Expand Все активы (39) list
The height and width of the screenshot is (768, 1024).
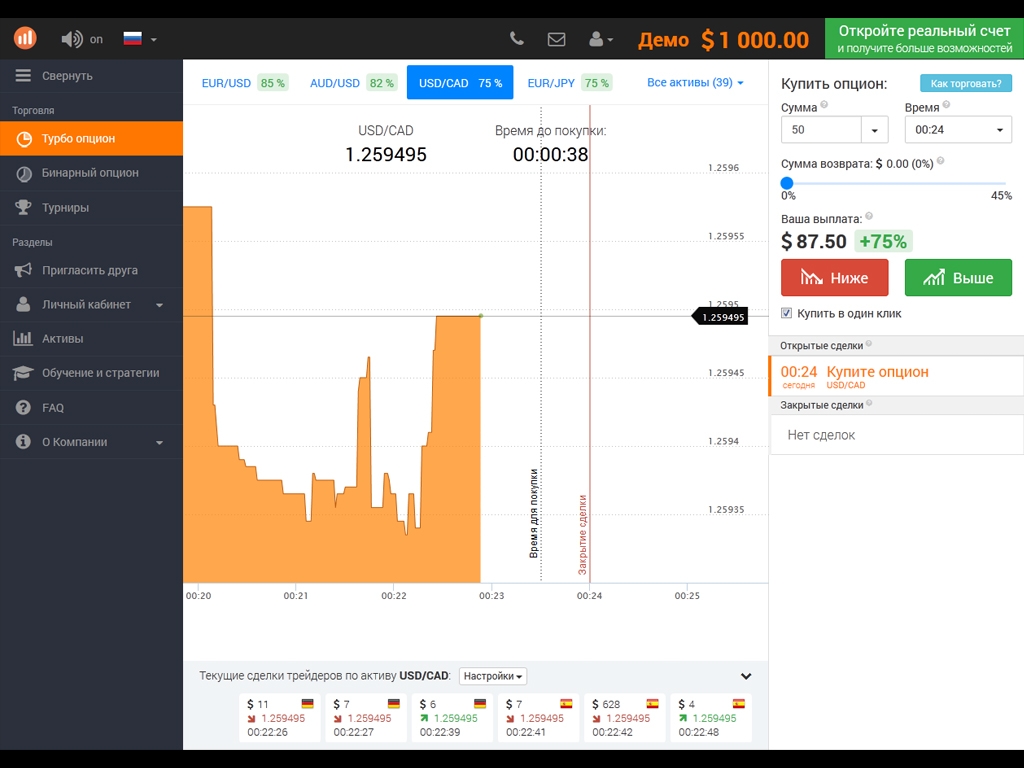pyautogui.click(x=695, y=83)
